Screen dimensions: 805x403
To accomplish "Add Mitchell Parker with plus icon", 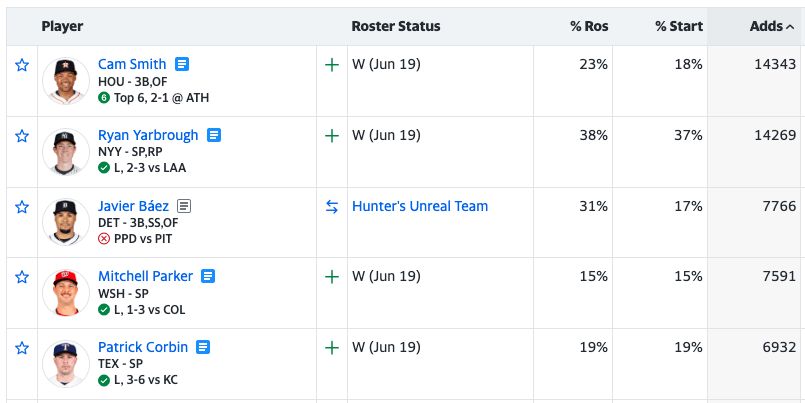I will [332, 277].
